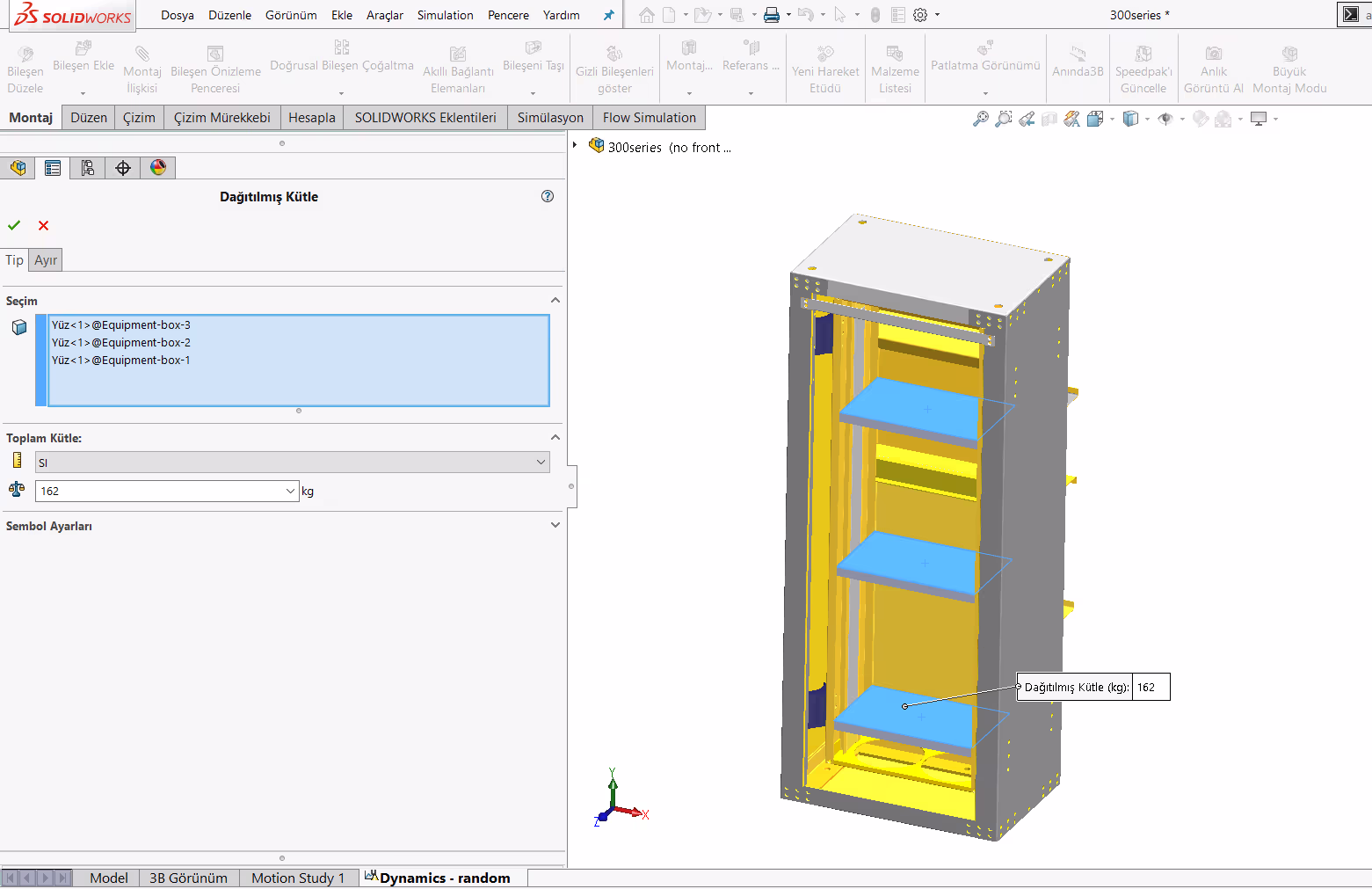
Task: Open the Dosya menu
Action: click(x=178, y=15)
